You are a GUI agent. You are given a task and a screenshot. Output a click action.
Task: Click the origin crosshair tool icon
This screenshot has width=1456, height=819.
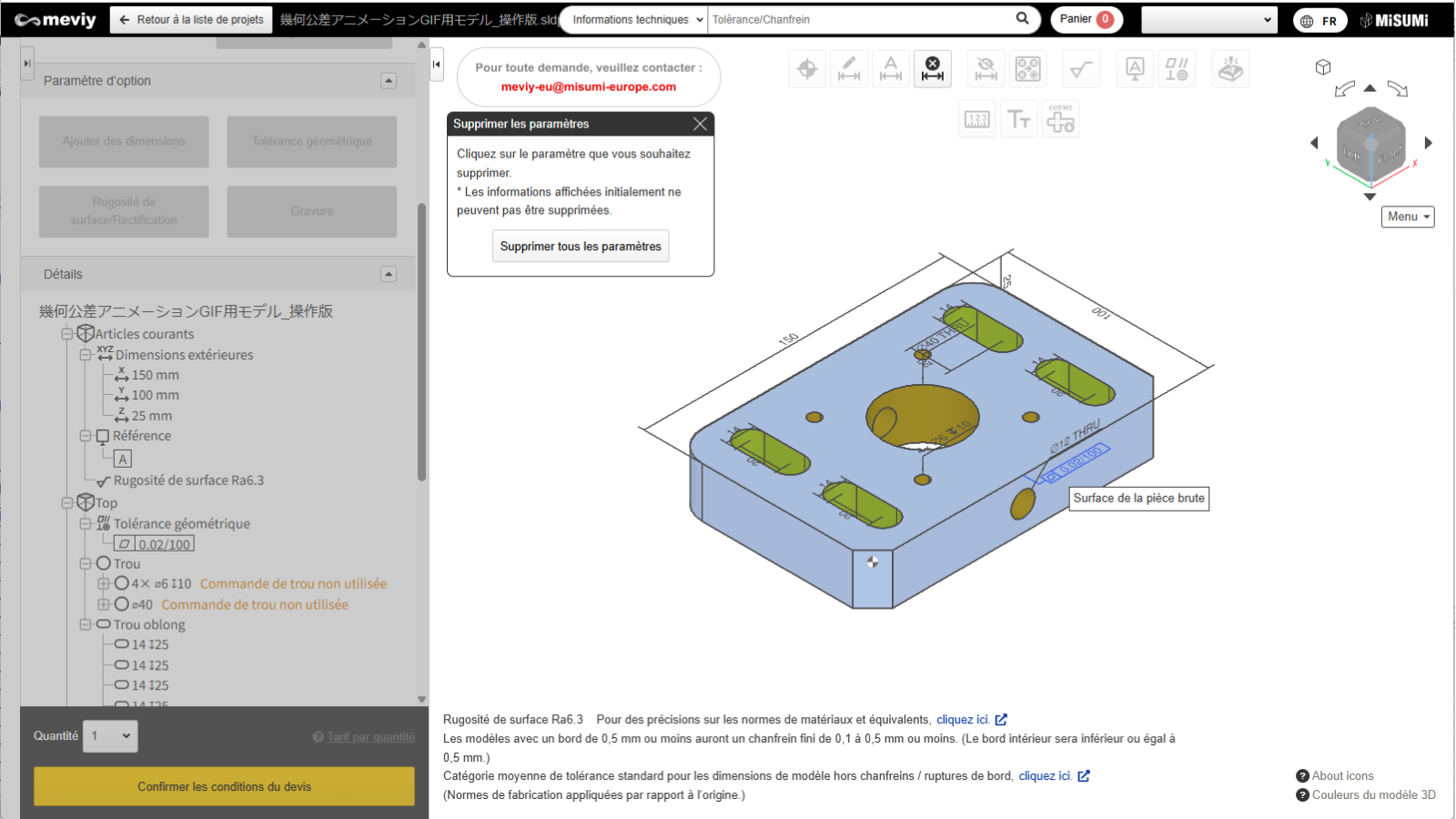pyautogui.click(x=807, y=69)
